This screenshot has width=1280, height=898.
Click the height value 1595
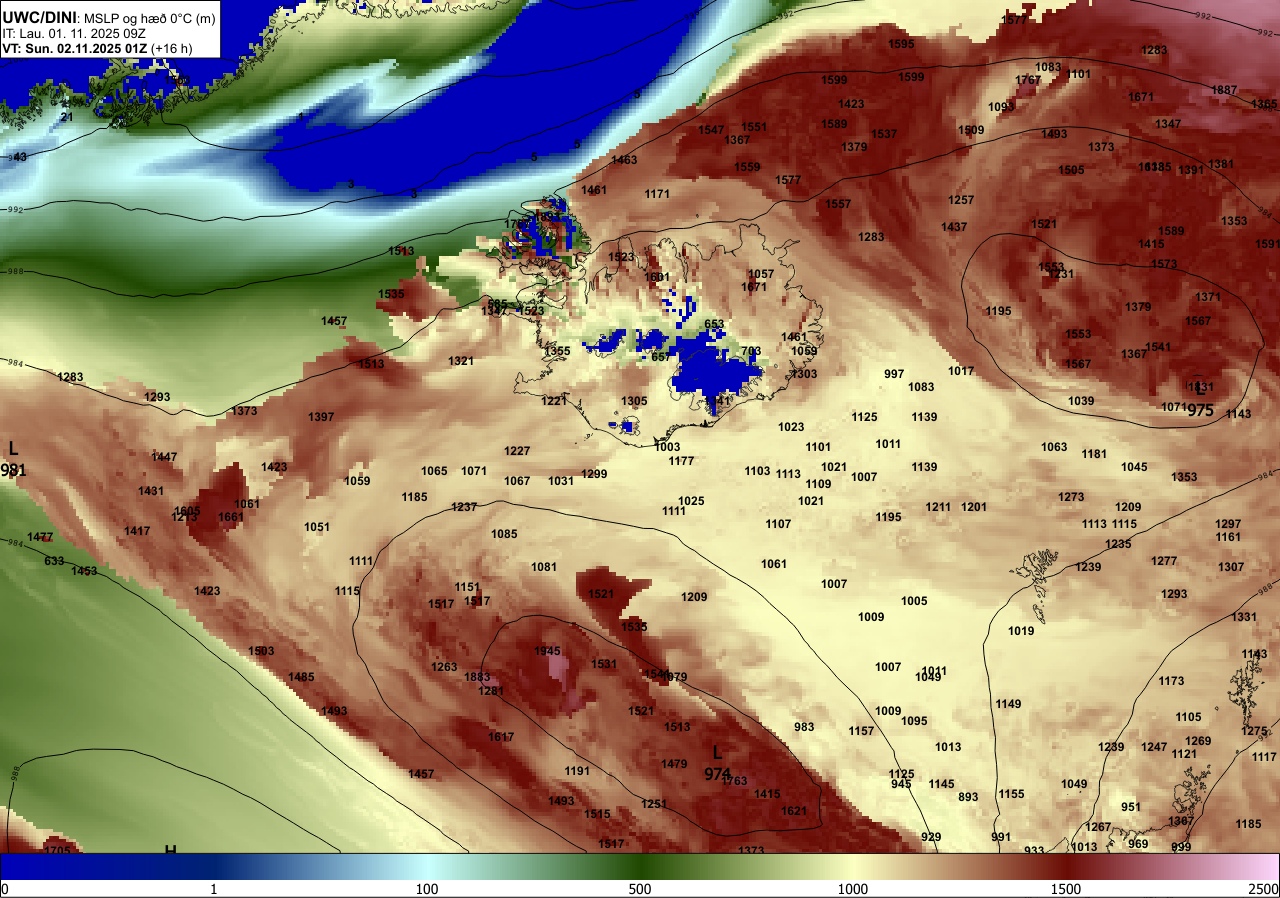901,44
